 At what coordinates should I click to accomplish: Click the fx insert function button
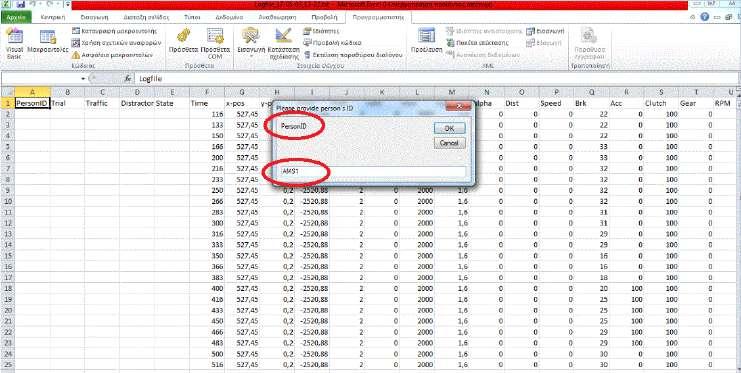coord(128,78)
